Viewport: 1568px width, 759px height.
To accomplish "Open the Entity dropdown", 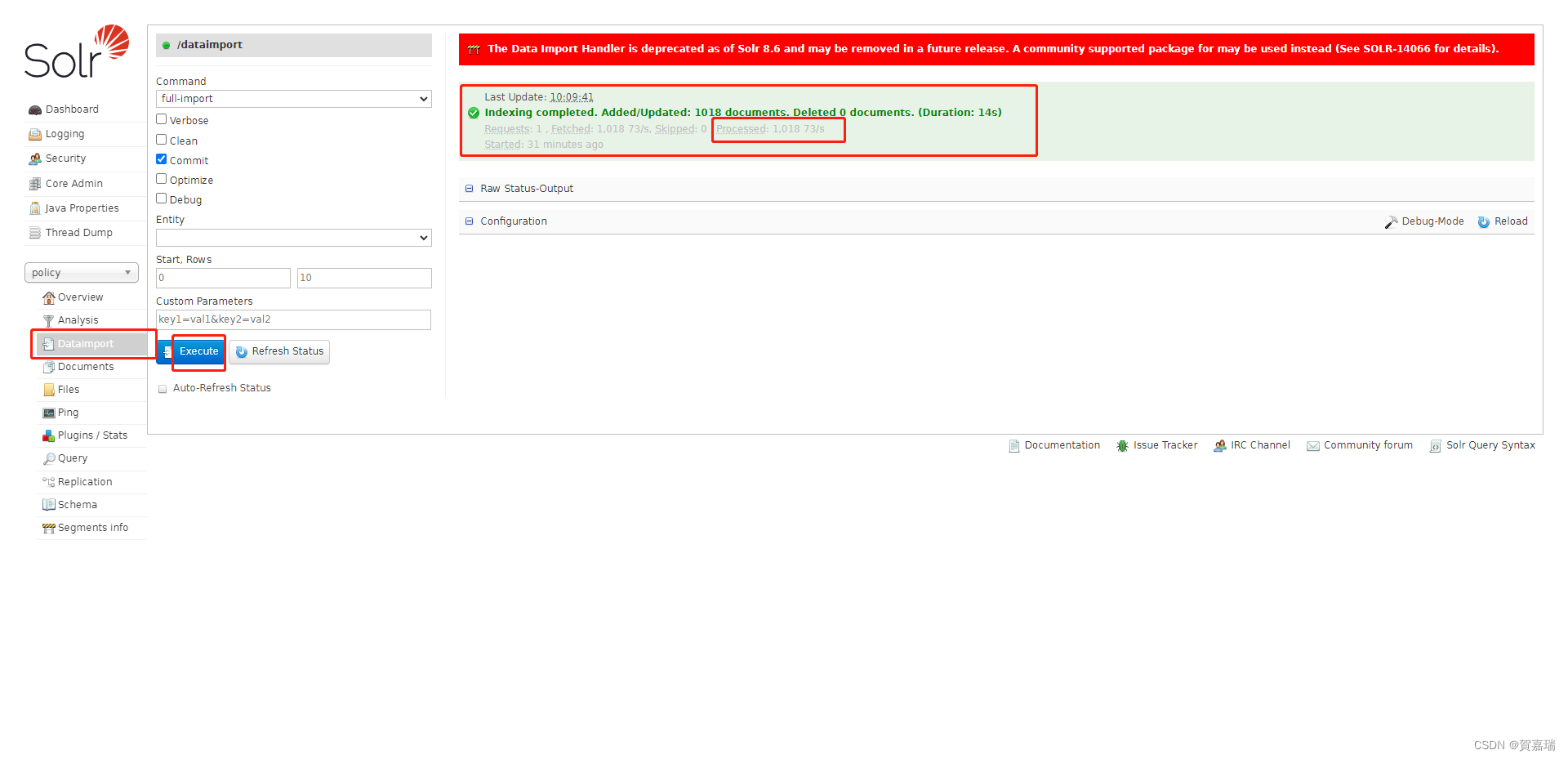I will click(294, 238).
